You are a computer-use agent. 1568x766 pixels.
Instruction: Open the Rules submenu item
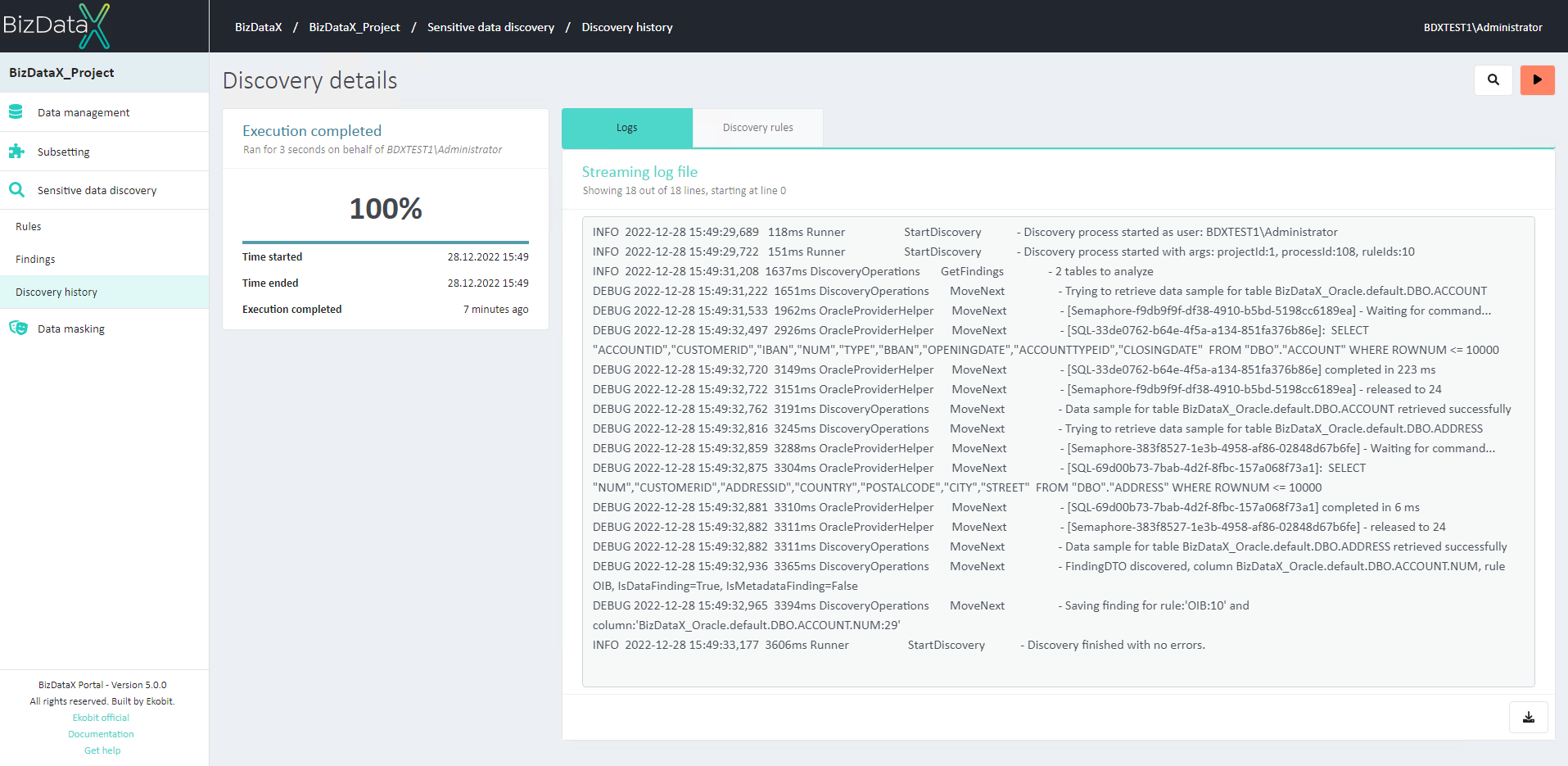(x=104, y=226)
